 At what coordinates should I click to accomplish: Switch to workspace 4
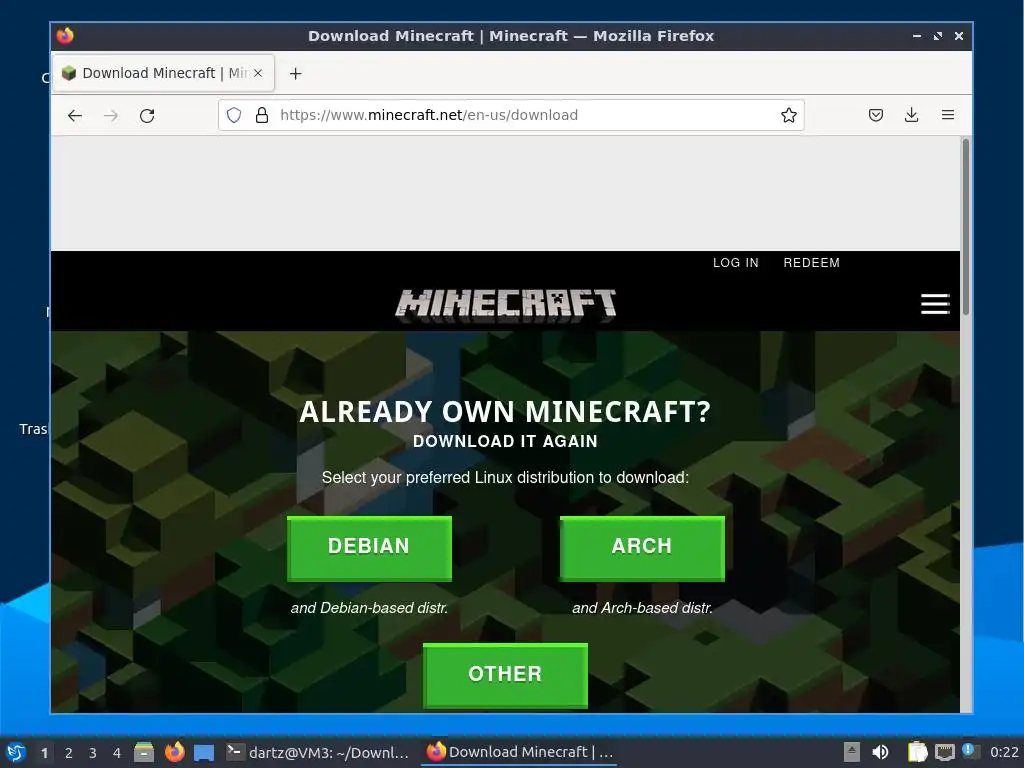pyautogui.click(x=117, y=753)
